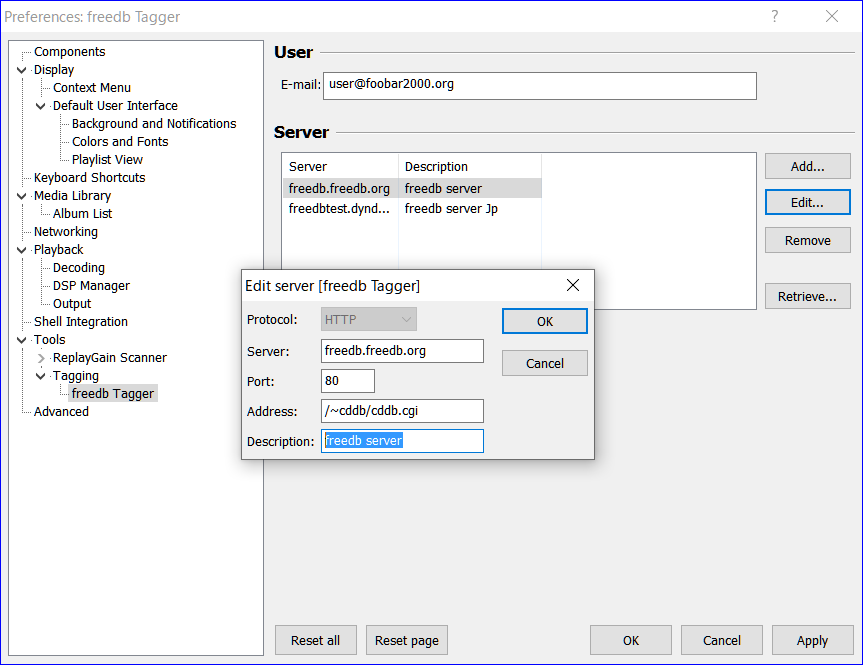Click the Apply button
863x665 pixels.
(812, 640)
